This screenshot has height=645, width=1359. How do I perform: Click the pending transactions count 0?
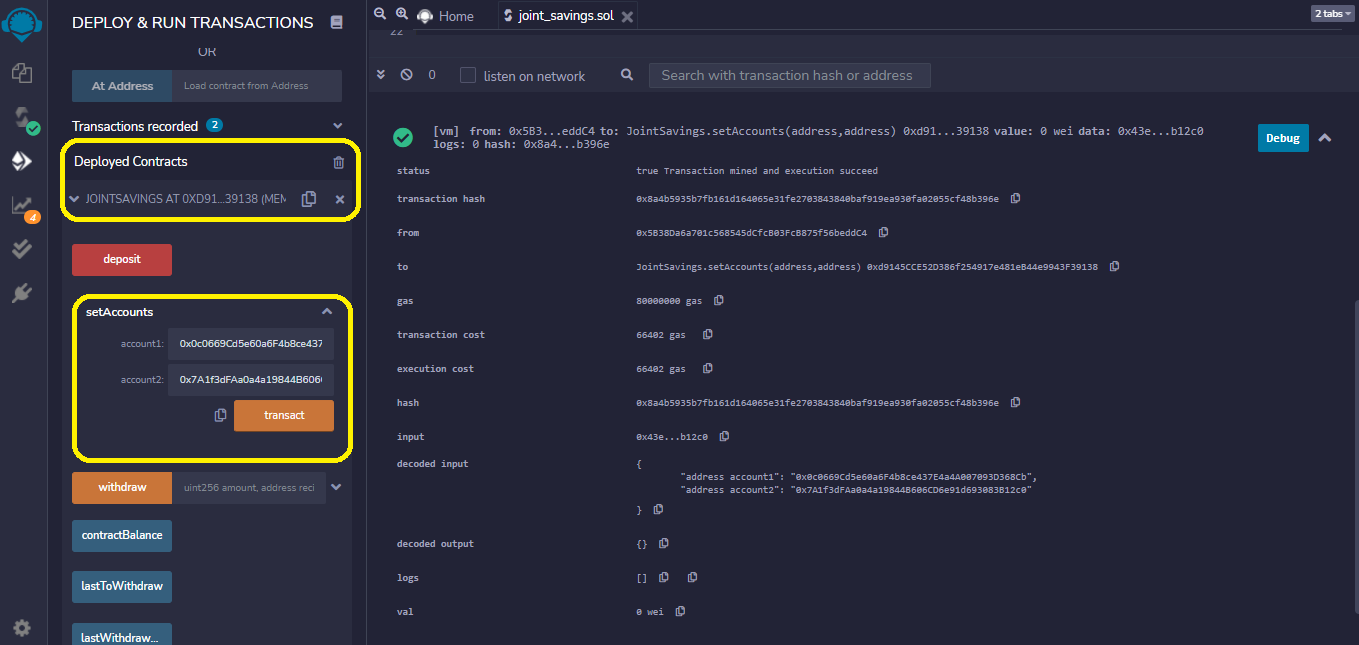coord(432,75)
